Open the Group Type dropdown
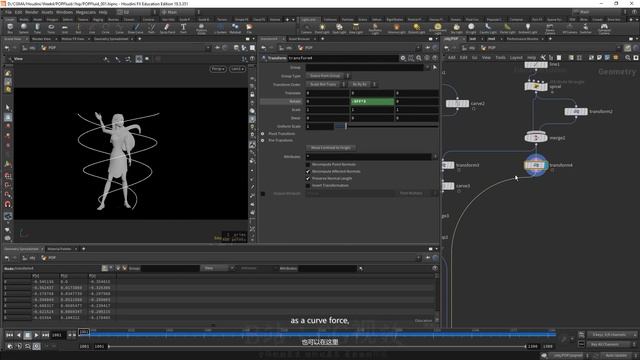This screenshot has height=360, width=640. 328,76
